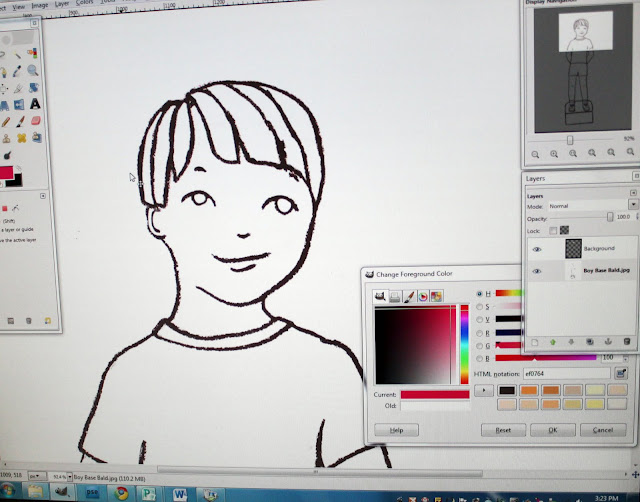Toggle lock alpha channel checkerboard button
The image size is (640, 502).
[564, 230]
